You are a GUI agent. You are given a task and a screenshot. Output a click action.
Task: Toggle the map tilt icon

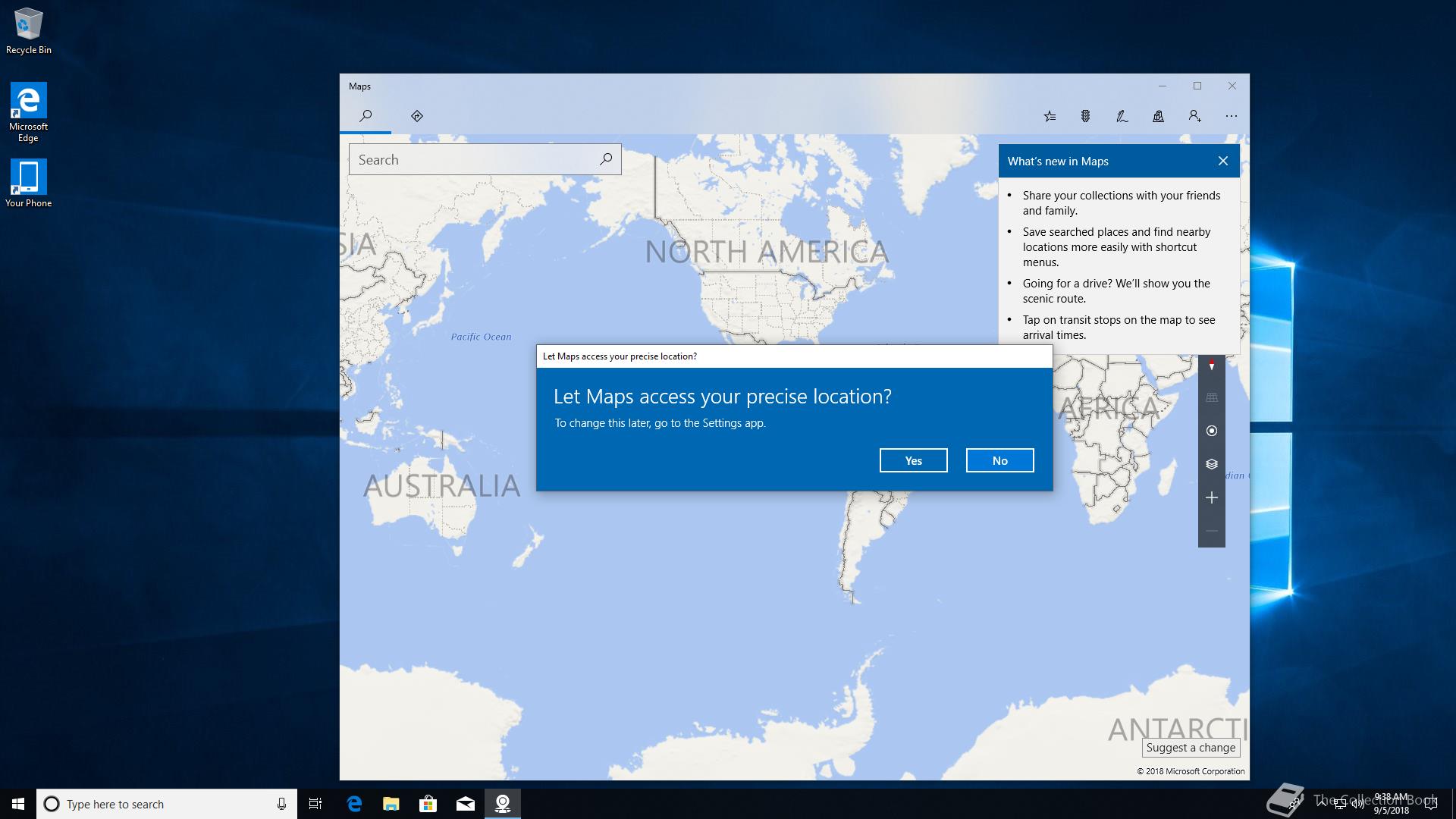pos(1211,397)
